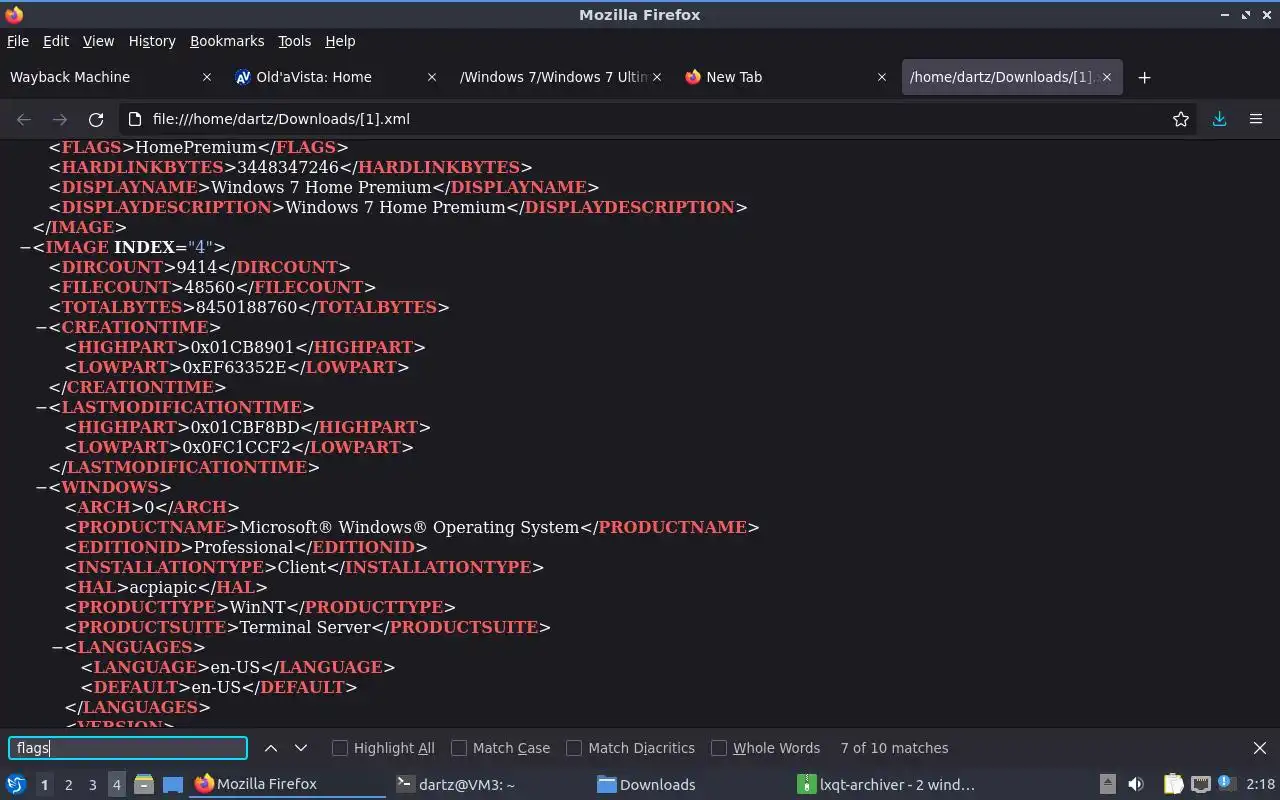
Task: Switch to virtual desktop 2
Action: [x=68, y=785]
